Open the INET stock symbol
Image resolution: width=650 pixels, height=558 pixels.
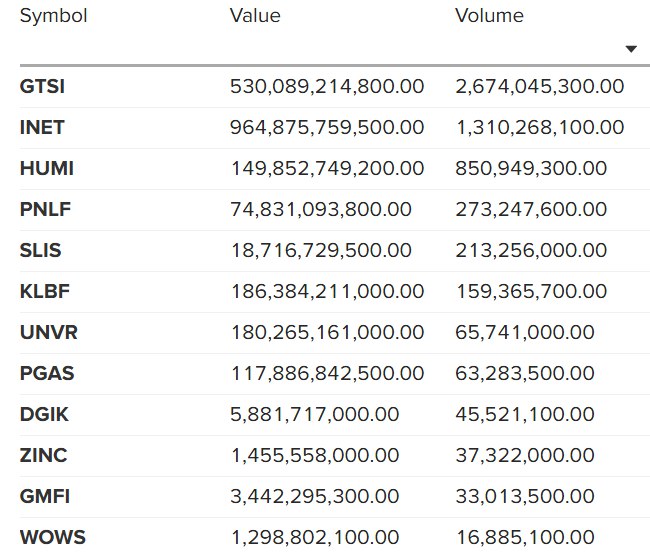click(x=42, y=128)
